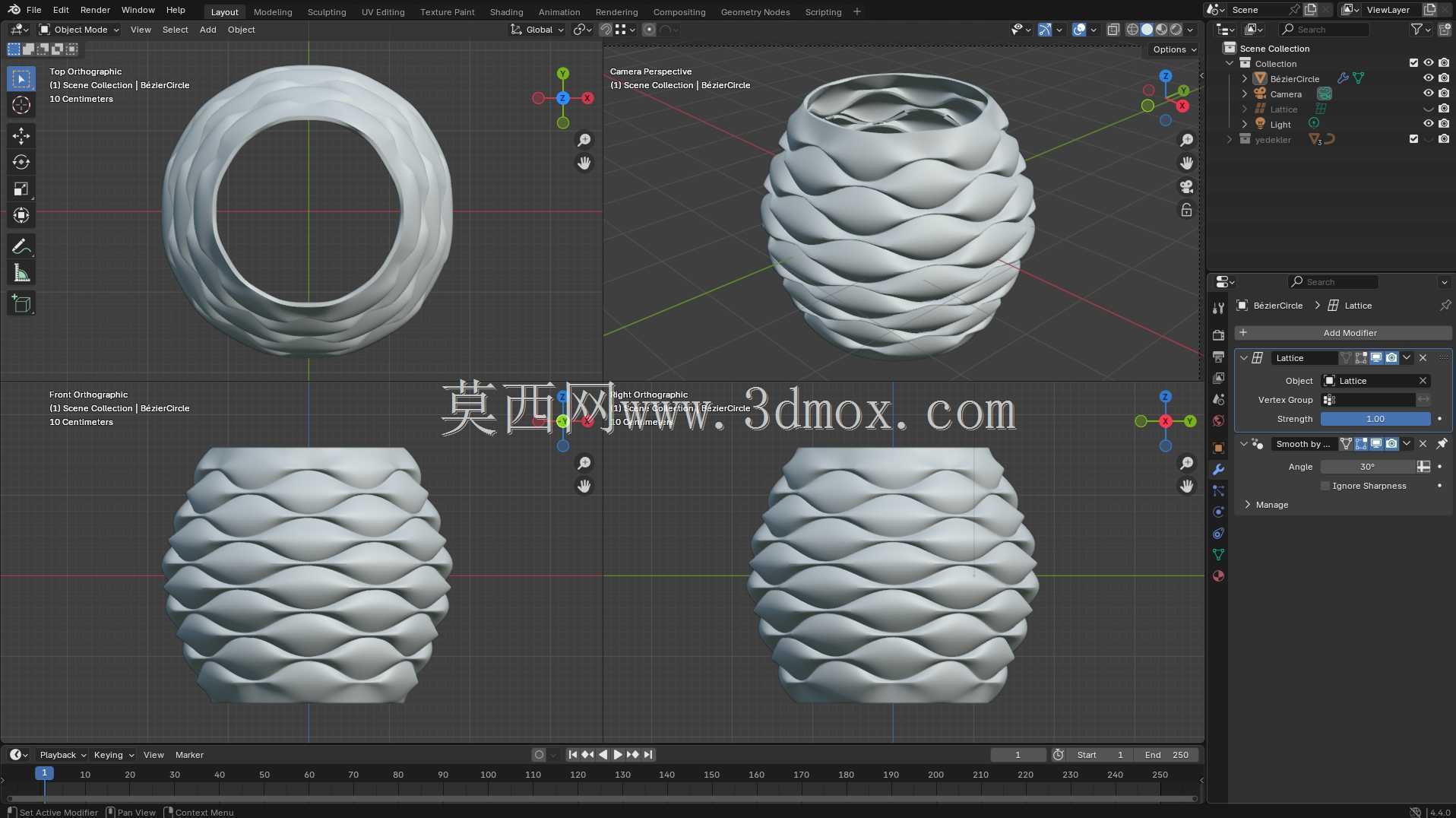Viewport: 1456px width, 818px height.
Task: Open the Object Constraints properties tab
Action: click(x=1218, y=533)
